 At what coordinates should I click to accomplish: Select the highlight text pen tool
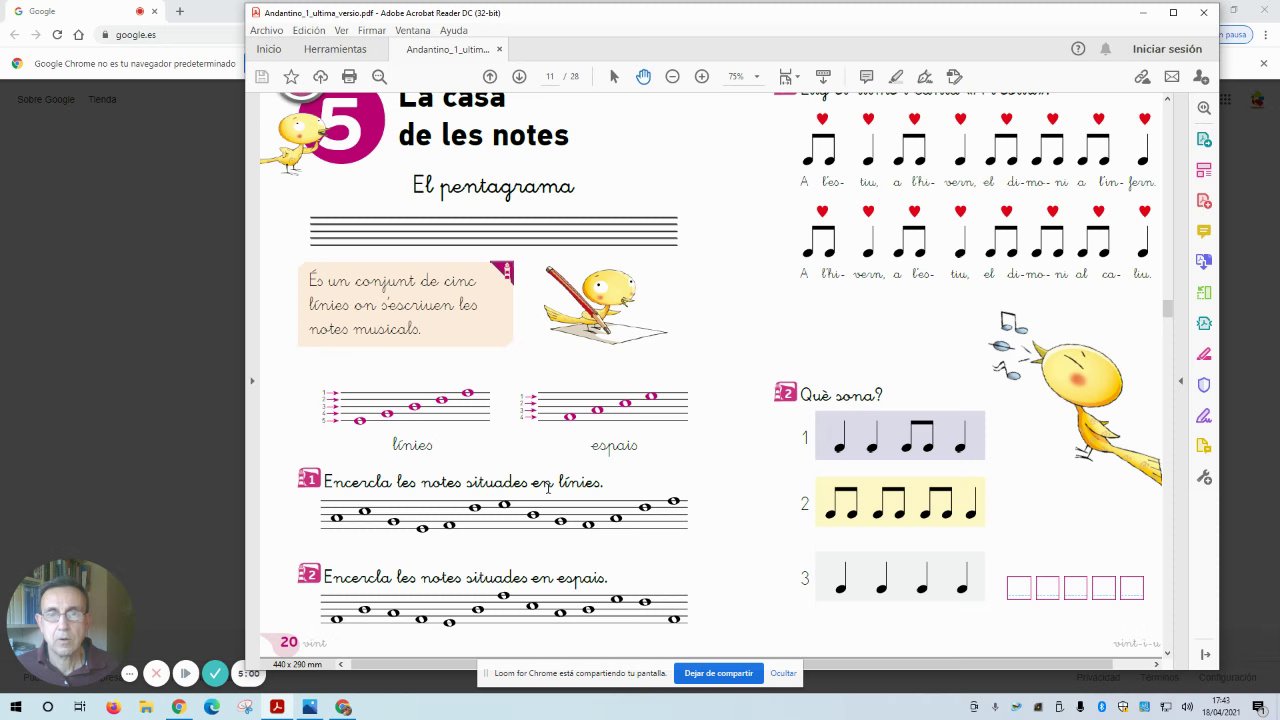click(x=896, y=77)
